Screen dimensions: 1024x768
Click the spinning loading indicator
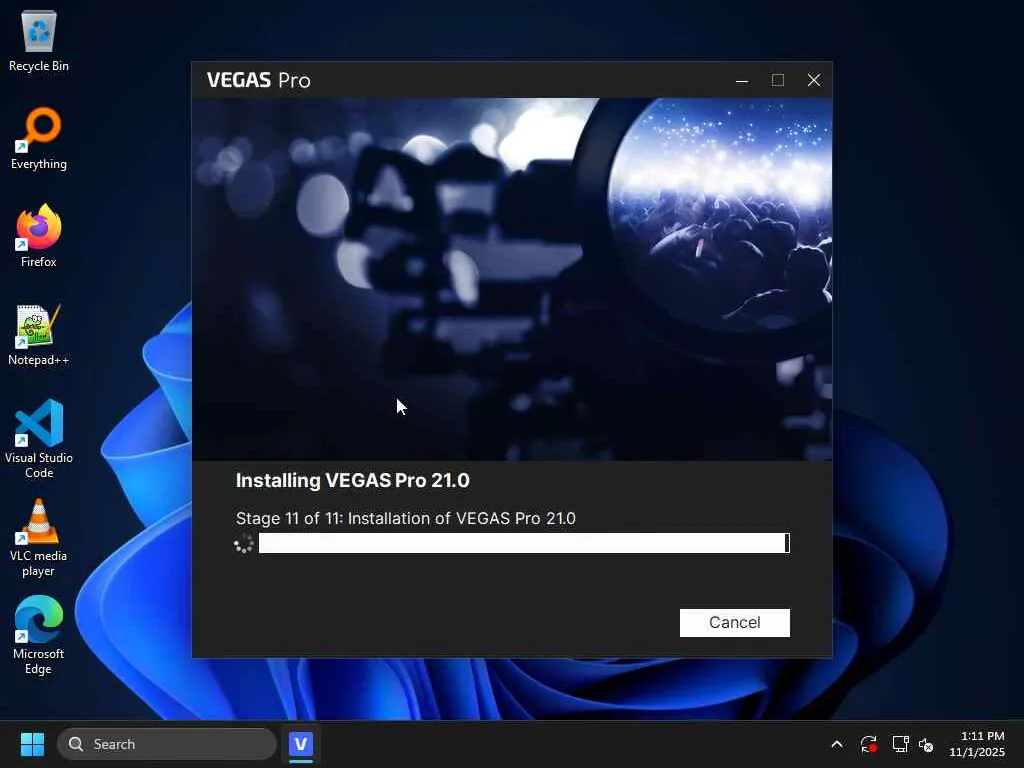(x=244, y=543)
